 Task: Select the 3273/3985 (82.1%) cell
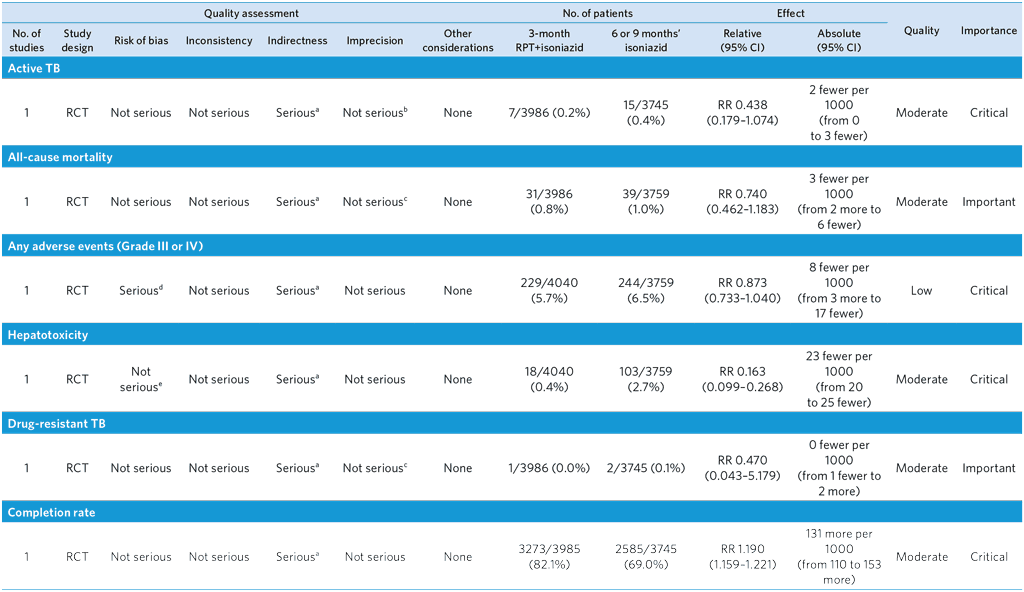tap(549, 557)
